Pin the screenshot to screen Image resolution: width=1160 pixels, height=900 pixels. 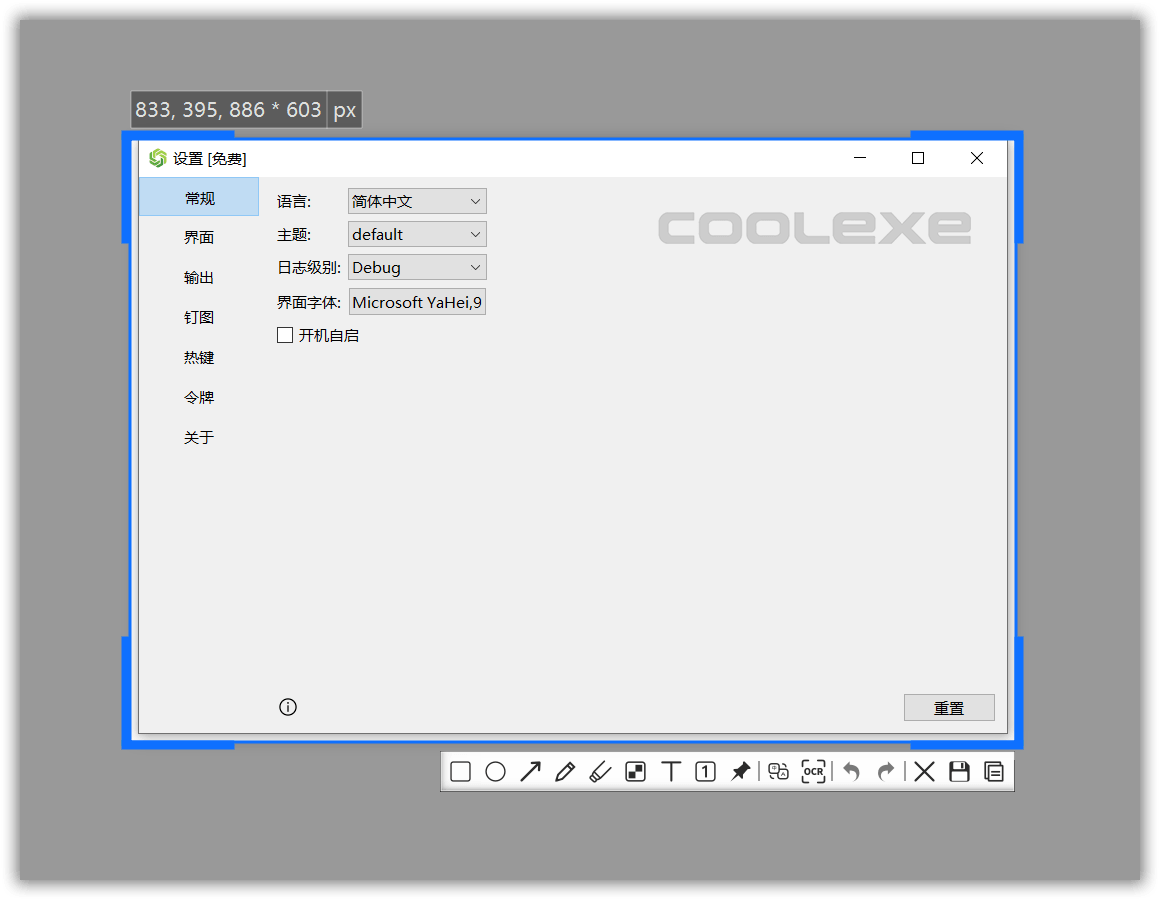pos(740,771)
